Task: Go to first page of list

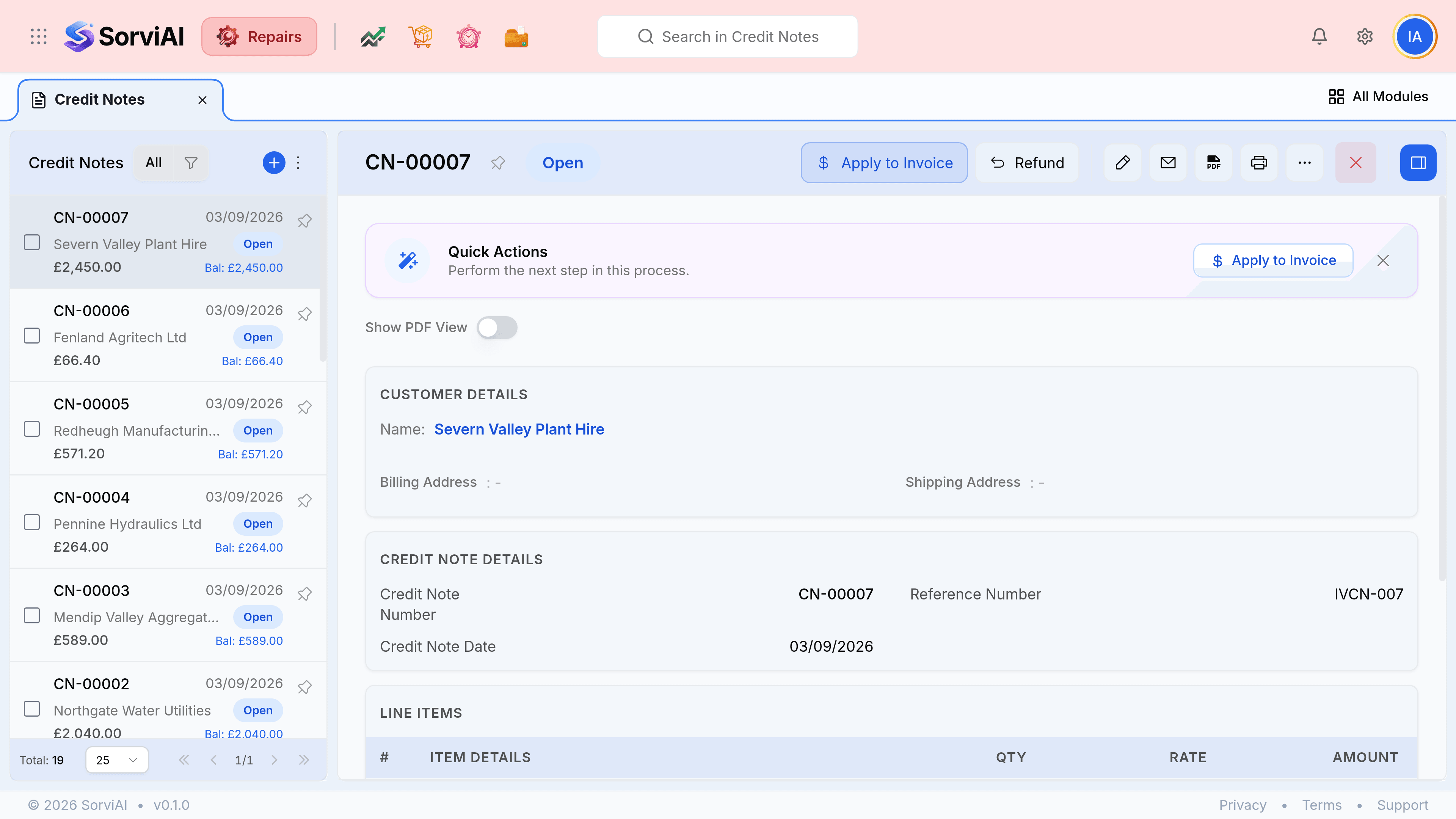Action: [x=184, y=760]
